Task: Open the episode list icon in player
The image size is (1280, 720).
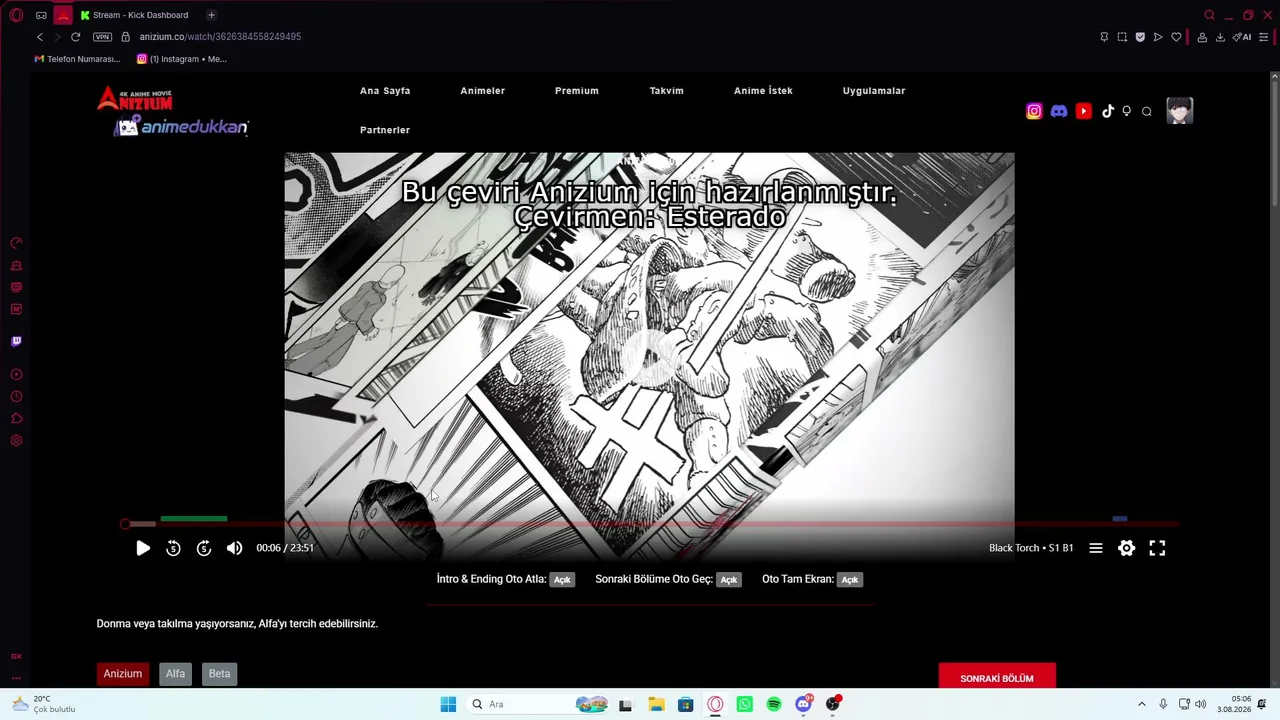Action: 1096,548
